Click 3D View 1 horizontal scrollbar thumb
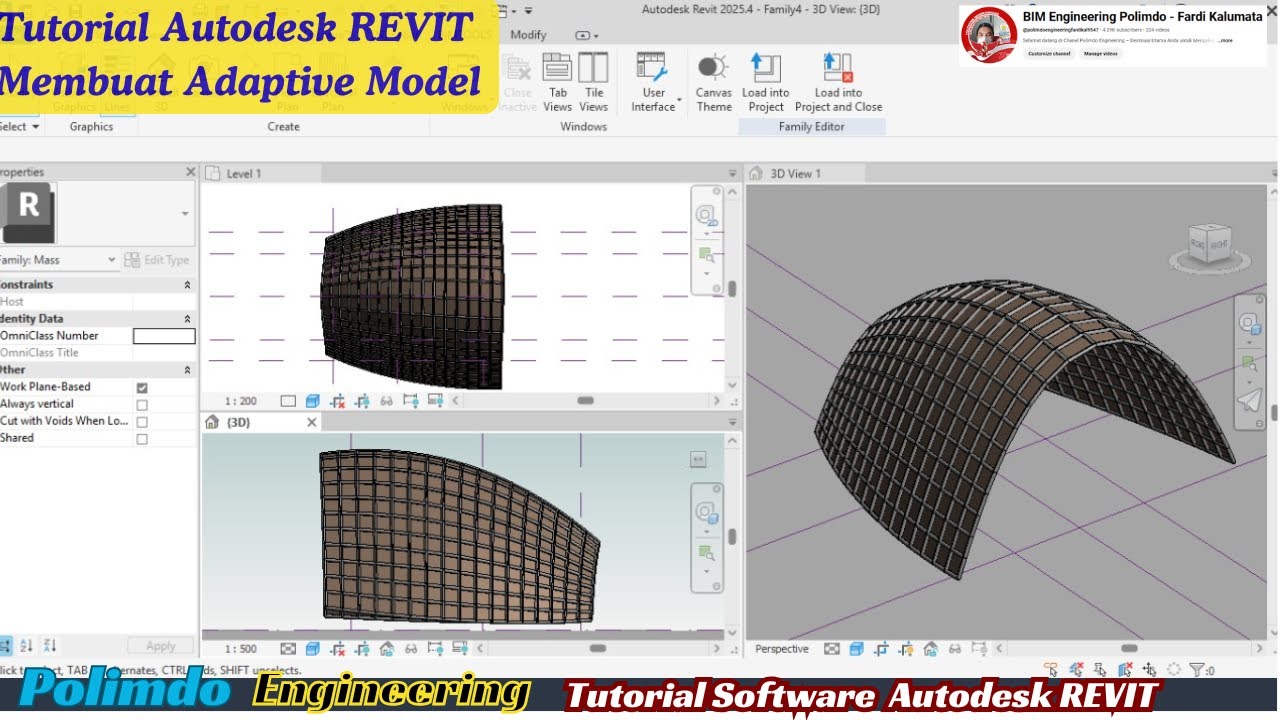Viewport: 1280px width, 720px height. point(1130,649)
